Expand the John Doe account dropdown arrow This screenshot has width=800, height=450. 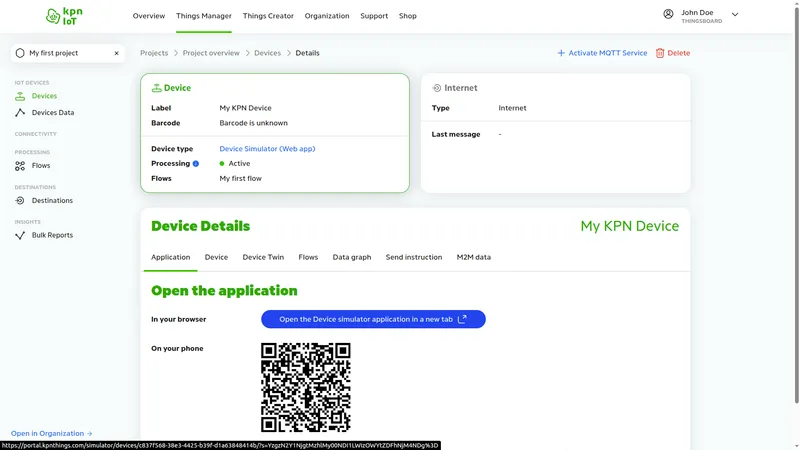(x=735, y=15)
